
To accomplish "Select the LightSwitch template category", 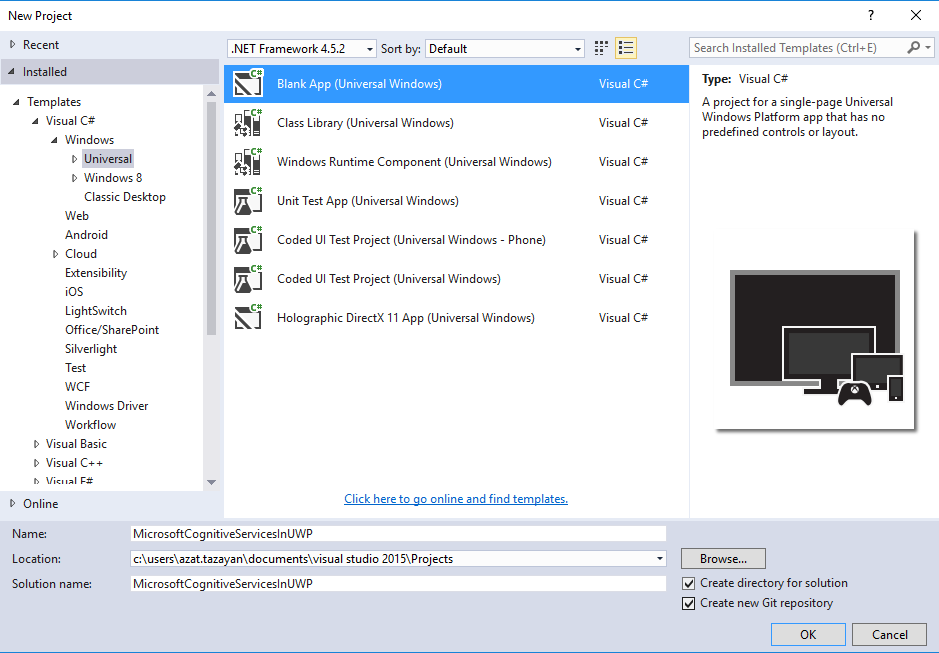I will pyautogui.click(x=96, y=311).
